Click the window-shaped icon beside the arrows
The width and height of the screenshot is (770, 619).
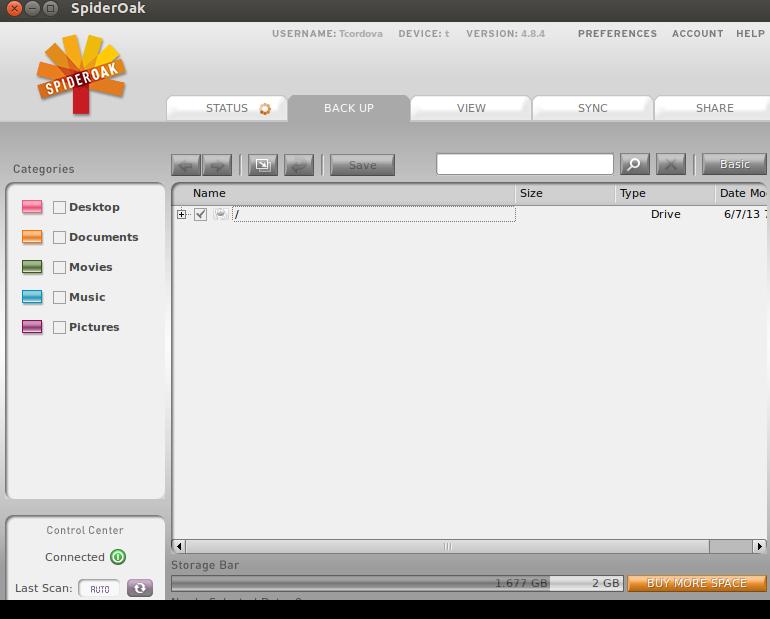pyautogui.click(x=263, y=165)
